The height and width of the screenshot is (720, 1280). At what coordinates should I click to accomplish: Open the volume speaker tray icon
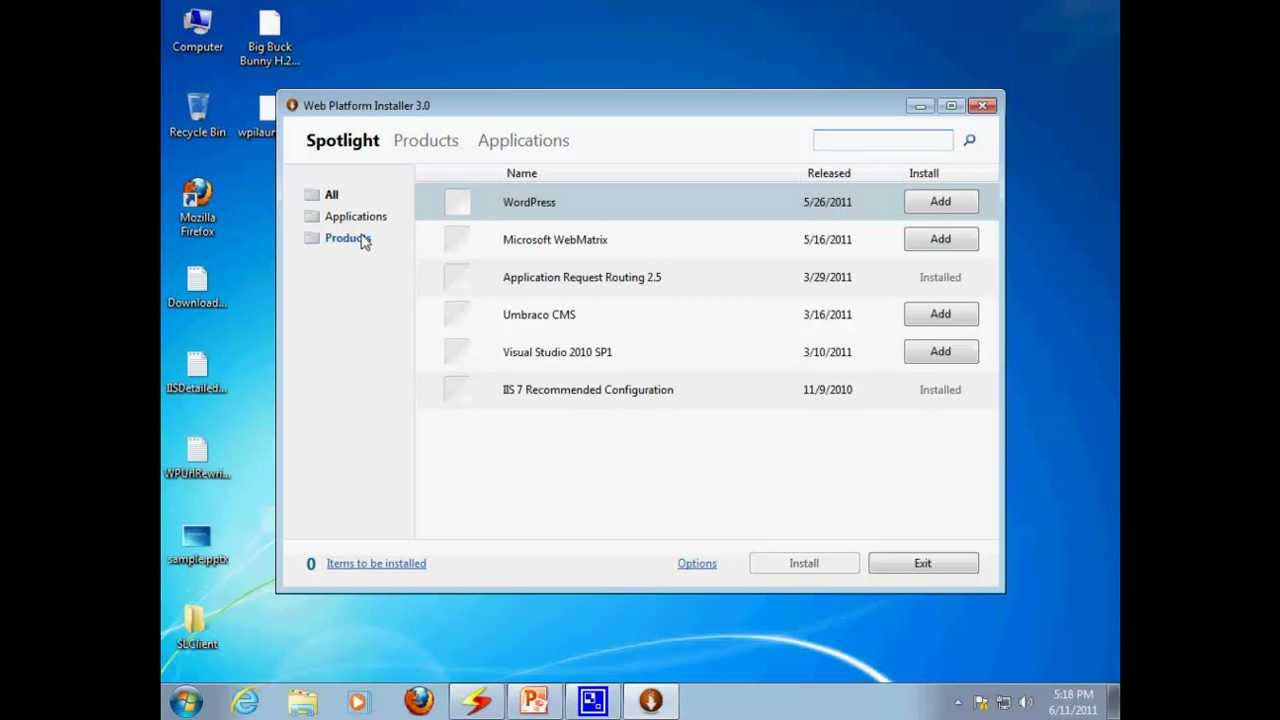click(1026, 703)
